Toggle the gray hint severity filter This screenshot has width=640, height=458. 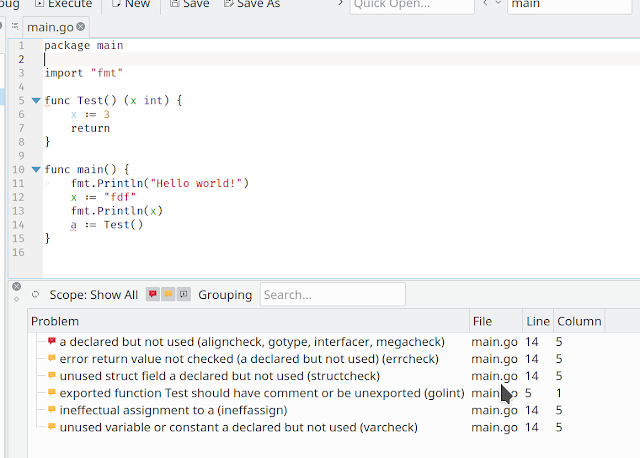coord(183,294)
